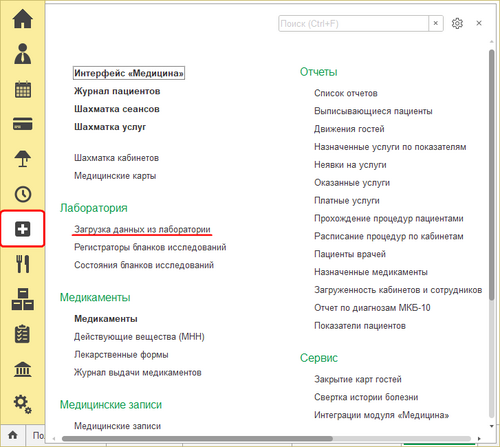Open the payment card section icon

click(23, 124)
